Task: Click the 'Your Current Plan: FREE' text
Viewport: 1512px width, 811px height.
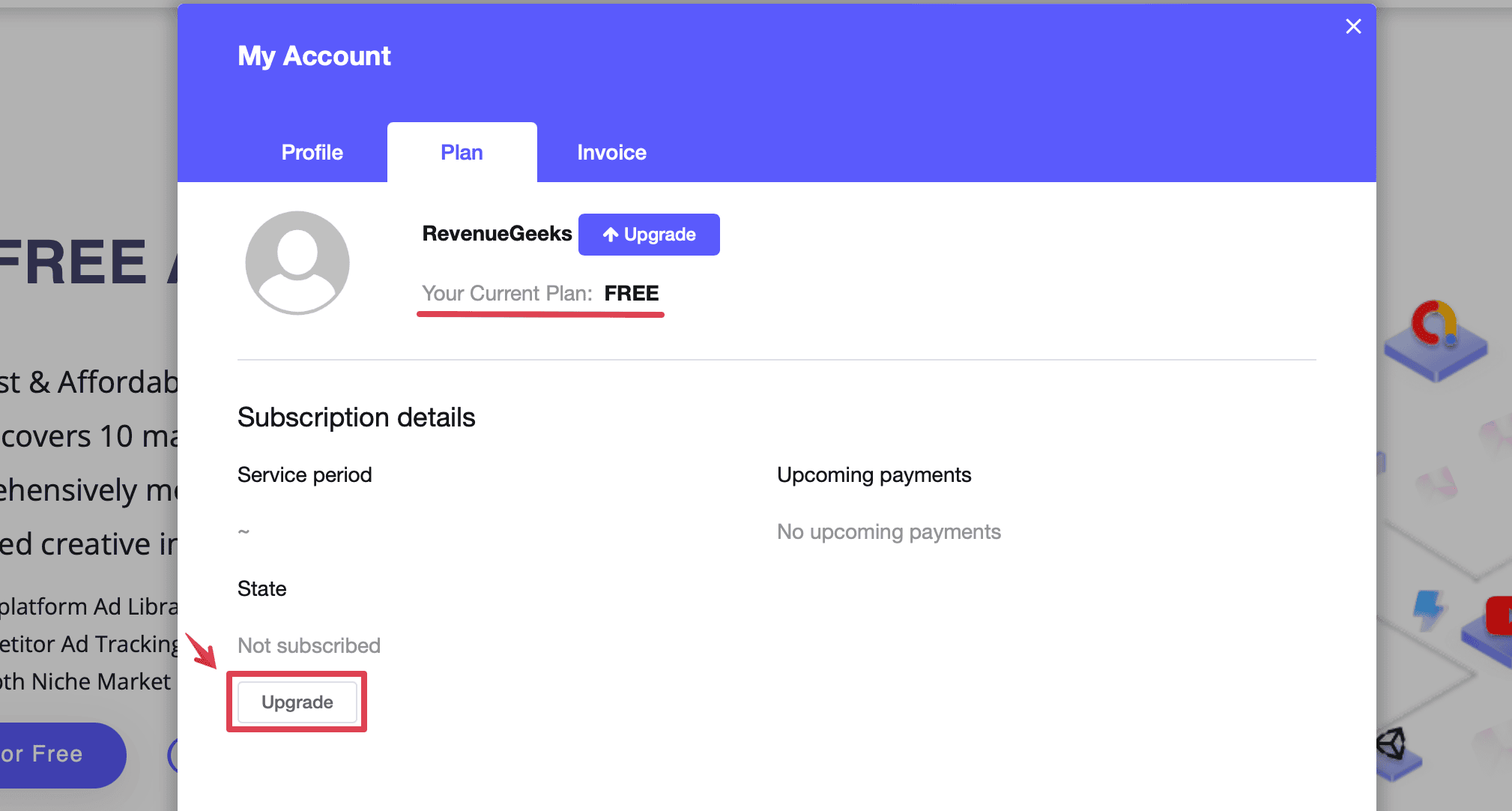Action: point(540,293)
